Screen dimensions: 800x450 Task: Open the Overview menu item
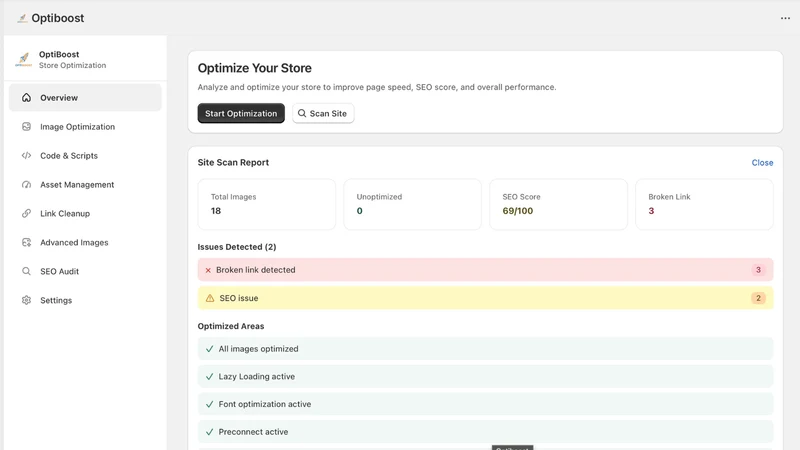click(x=85, y=97)
